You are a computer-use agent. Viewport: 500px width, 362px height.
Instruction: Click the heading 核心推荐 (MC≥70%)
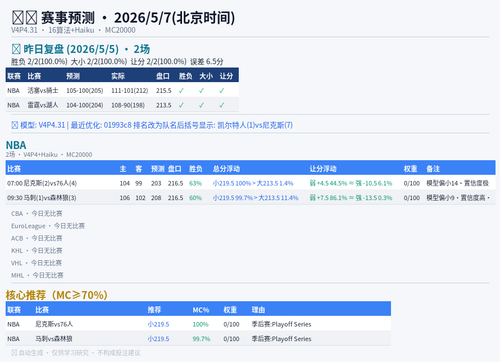(x=57, y=295)
